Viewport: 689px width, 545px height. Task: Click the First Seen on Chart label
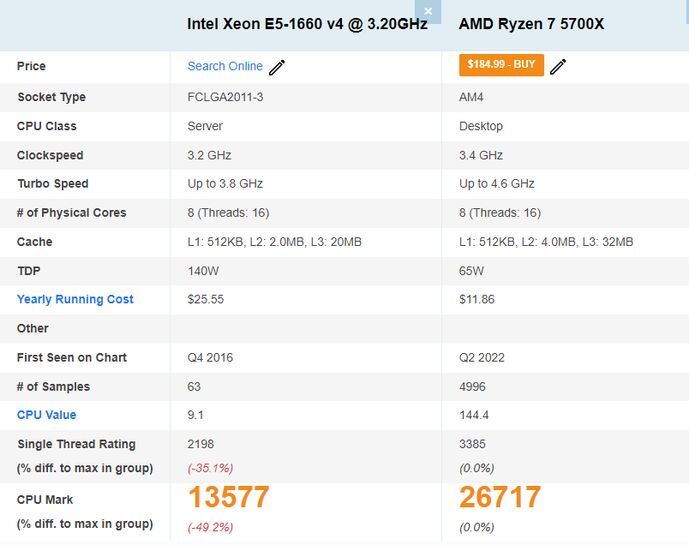(x=72, y=357)
